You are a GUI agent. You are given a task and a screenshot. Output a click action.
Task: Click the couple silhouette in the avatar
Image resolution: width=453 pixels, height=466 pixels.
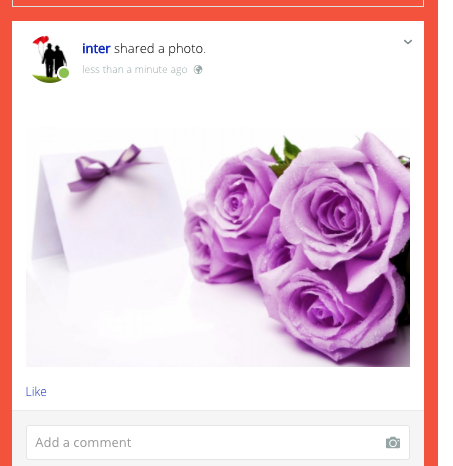click(54, 60)
